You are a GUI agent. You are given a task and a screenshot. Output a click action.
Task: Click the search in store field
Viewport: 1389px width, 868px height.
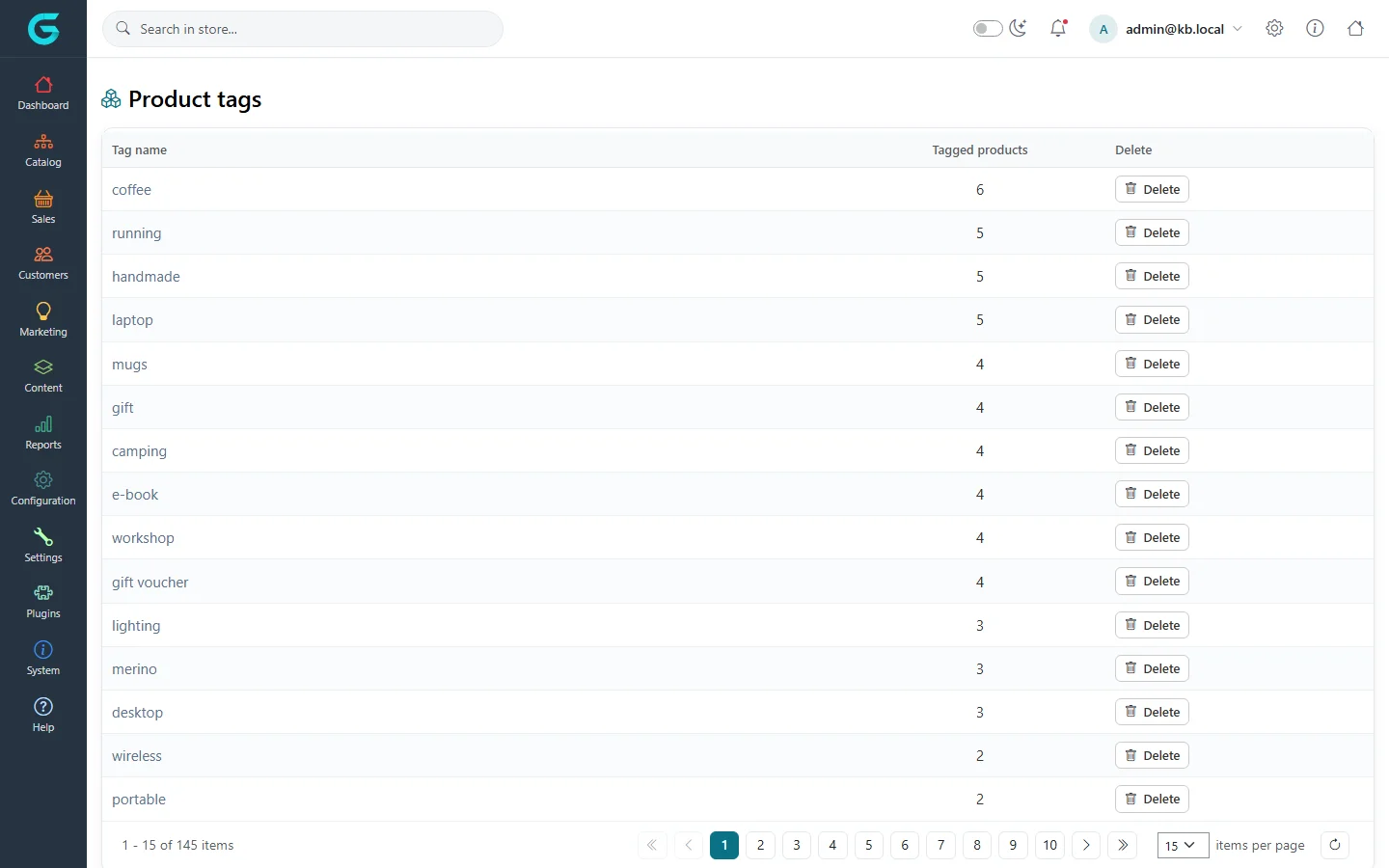303,29
